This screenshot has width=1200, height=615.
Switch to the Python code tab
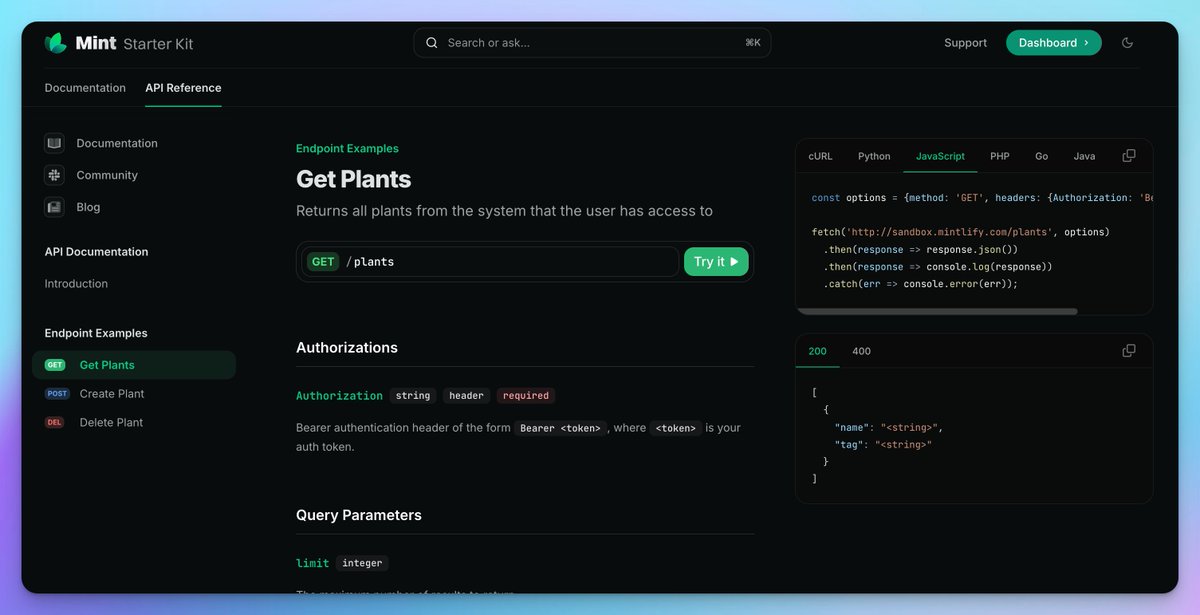point(874,156)
